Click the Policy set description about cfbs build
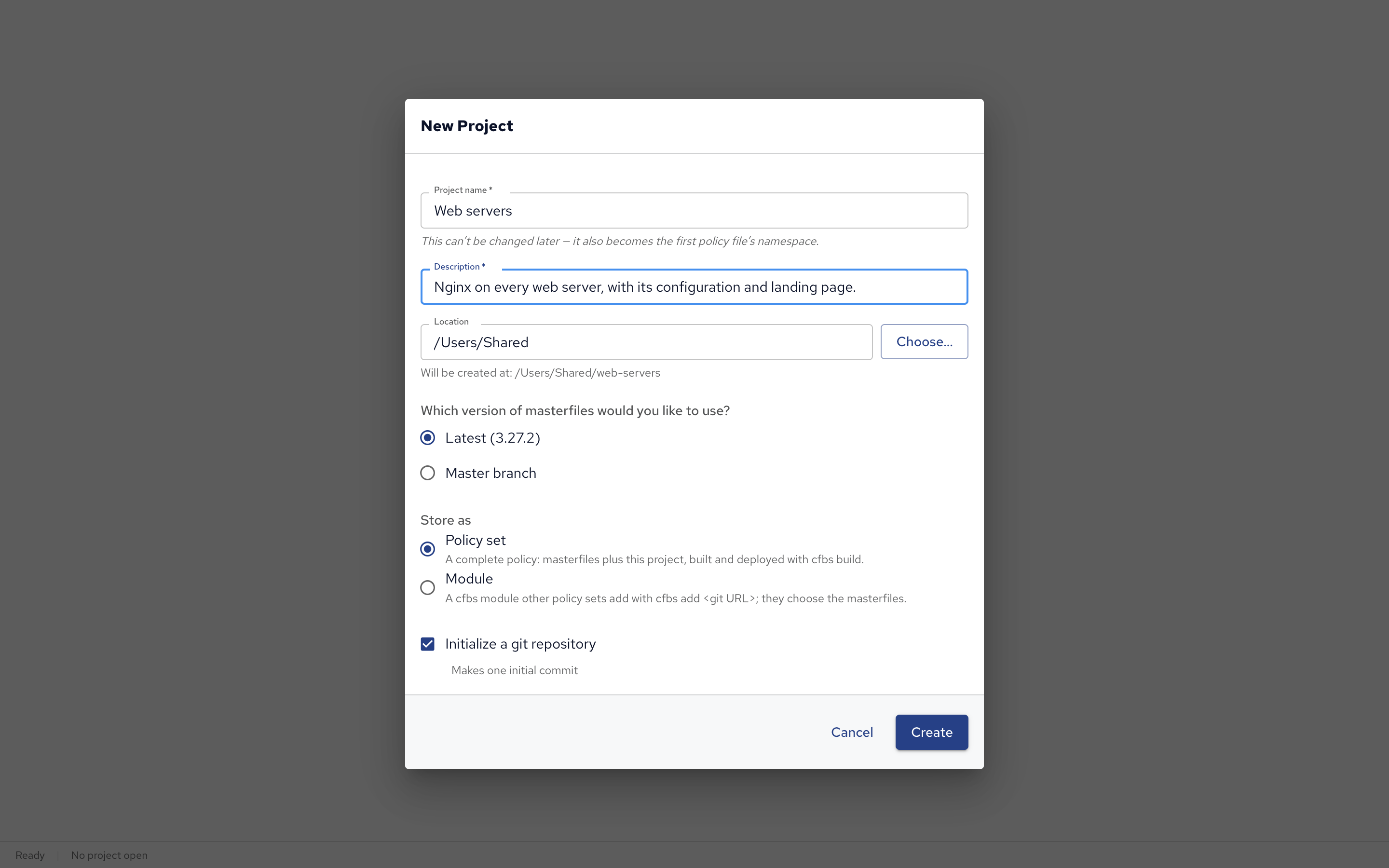Screen dimensions: 1389x868 654,559
